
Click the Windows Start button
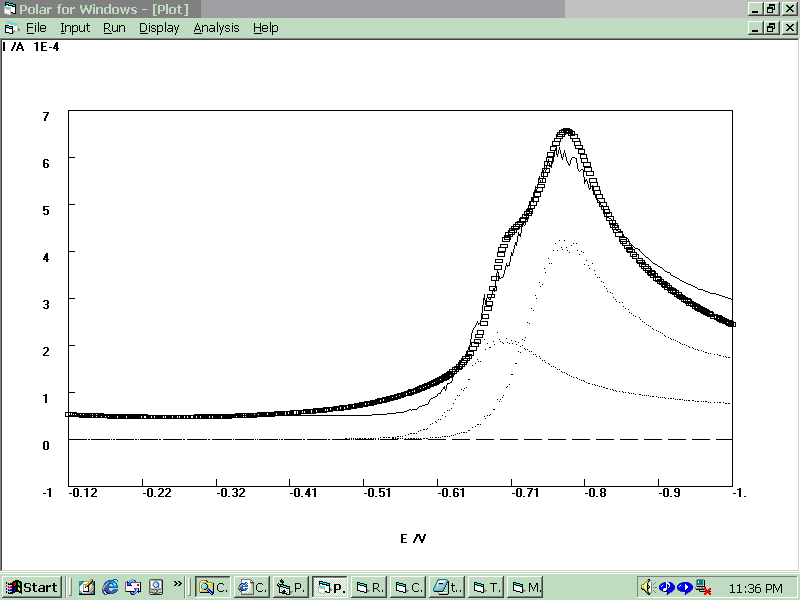pyautogui.click(x=32, y=587)
